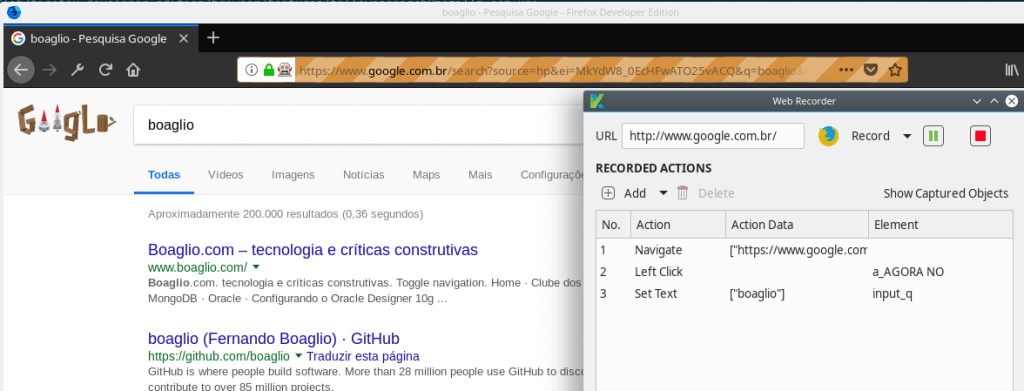Open Configurações search settings
This screenshot has height=391, width=1024.
[x=552, y=175]
